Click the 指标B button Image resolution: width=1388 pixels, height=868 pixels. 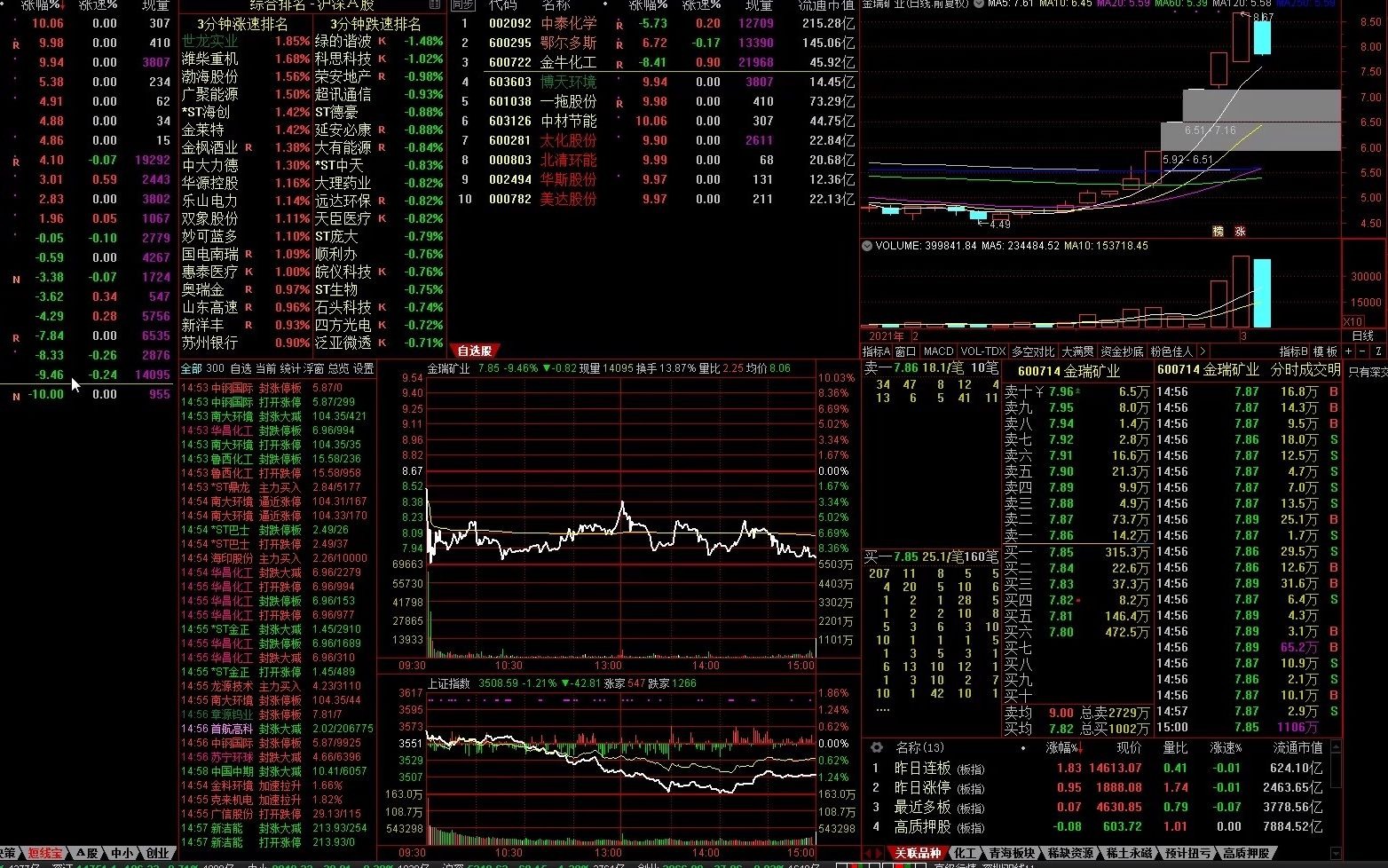1294,351
